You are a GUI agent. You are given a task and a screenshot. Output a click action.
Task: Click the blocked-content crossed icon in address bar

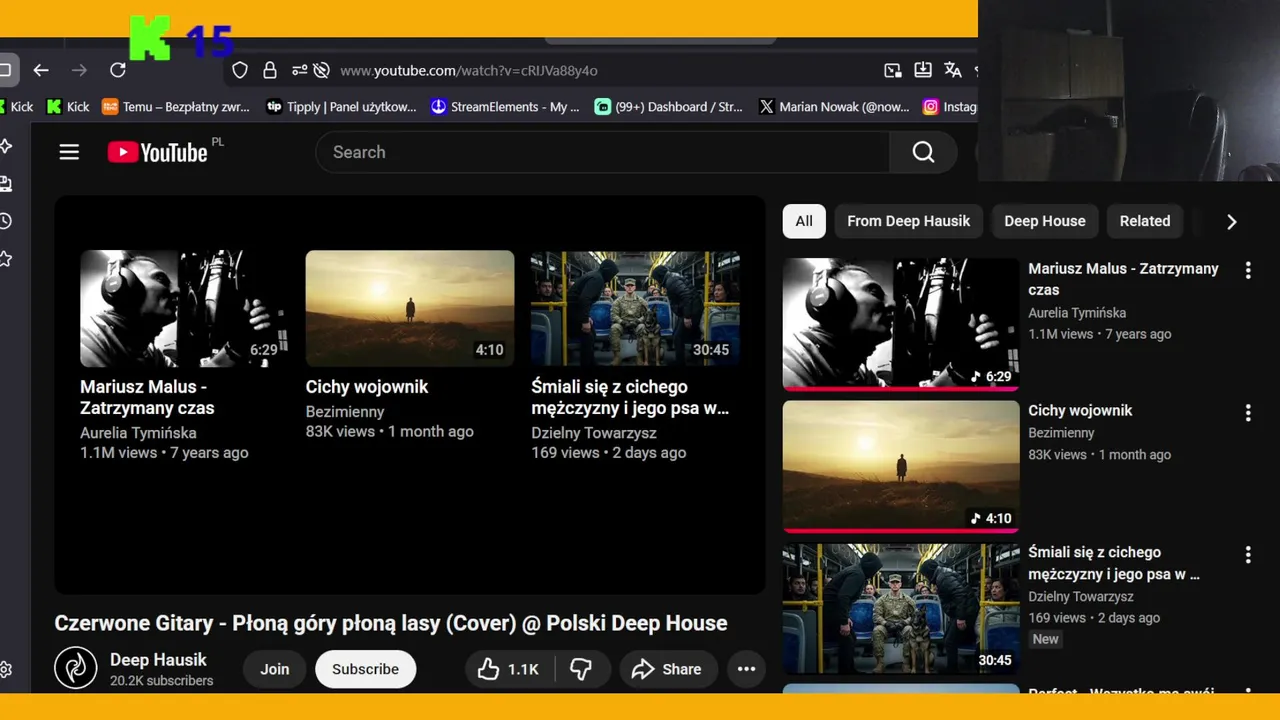point(321,70)
